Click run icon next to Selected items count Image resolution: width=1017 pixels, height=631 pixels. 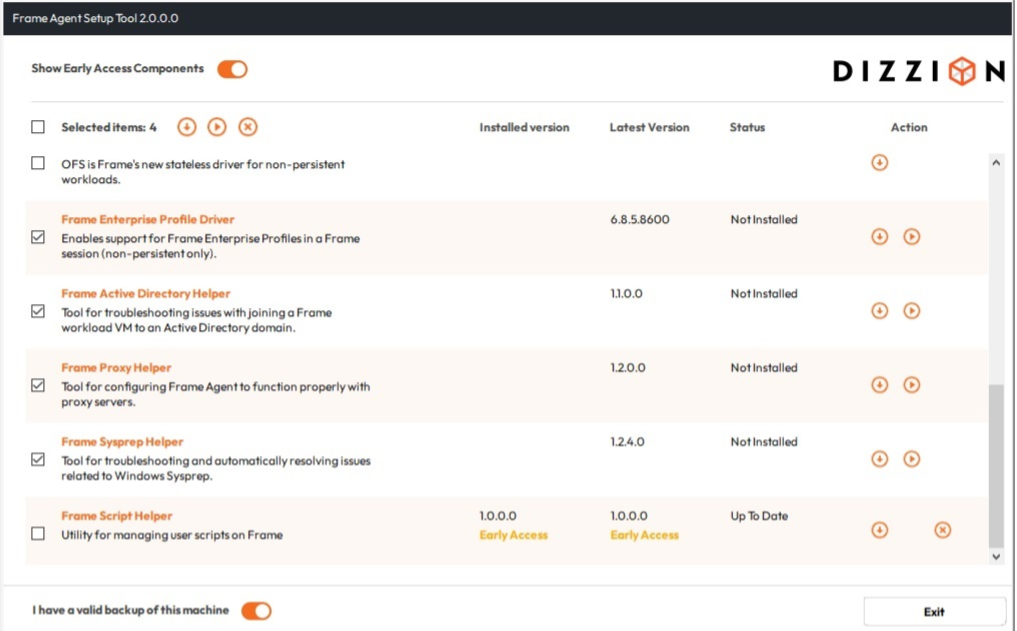(217, 127)
